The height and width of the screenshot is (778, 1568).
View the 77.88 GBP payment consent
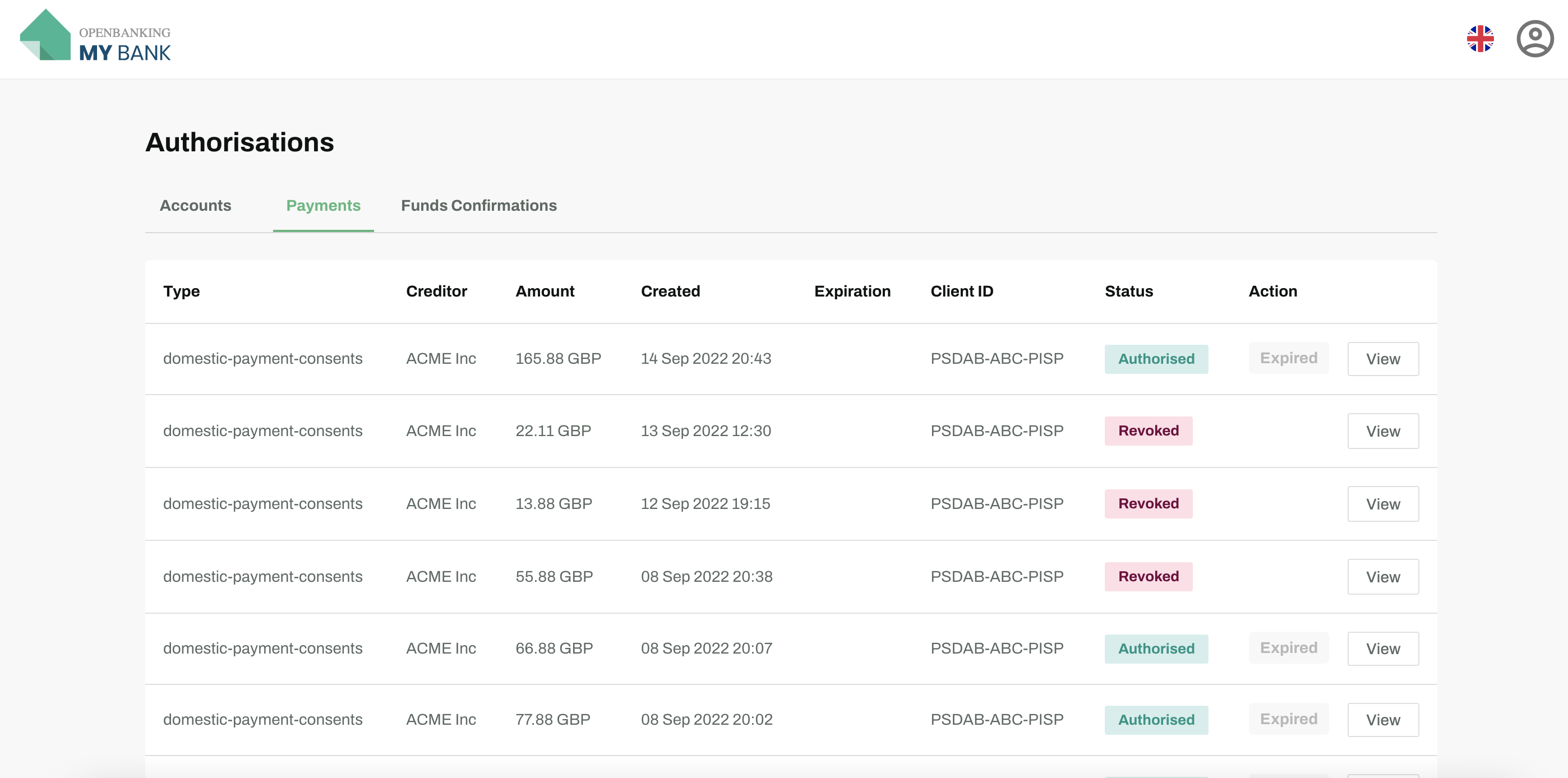coord(1383,720)
